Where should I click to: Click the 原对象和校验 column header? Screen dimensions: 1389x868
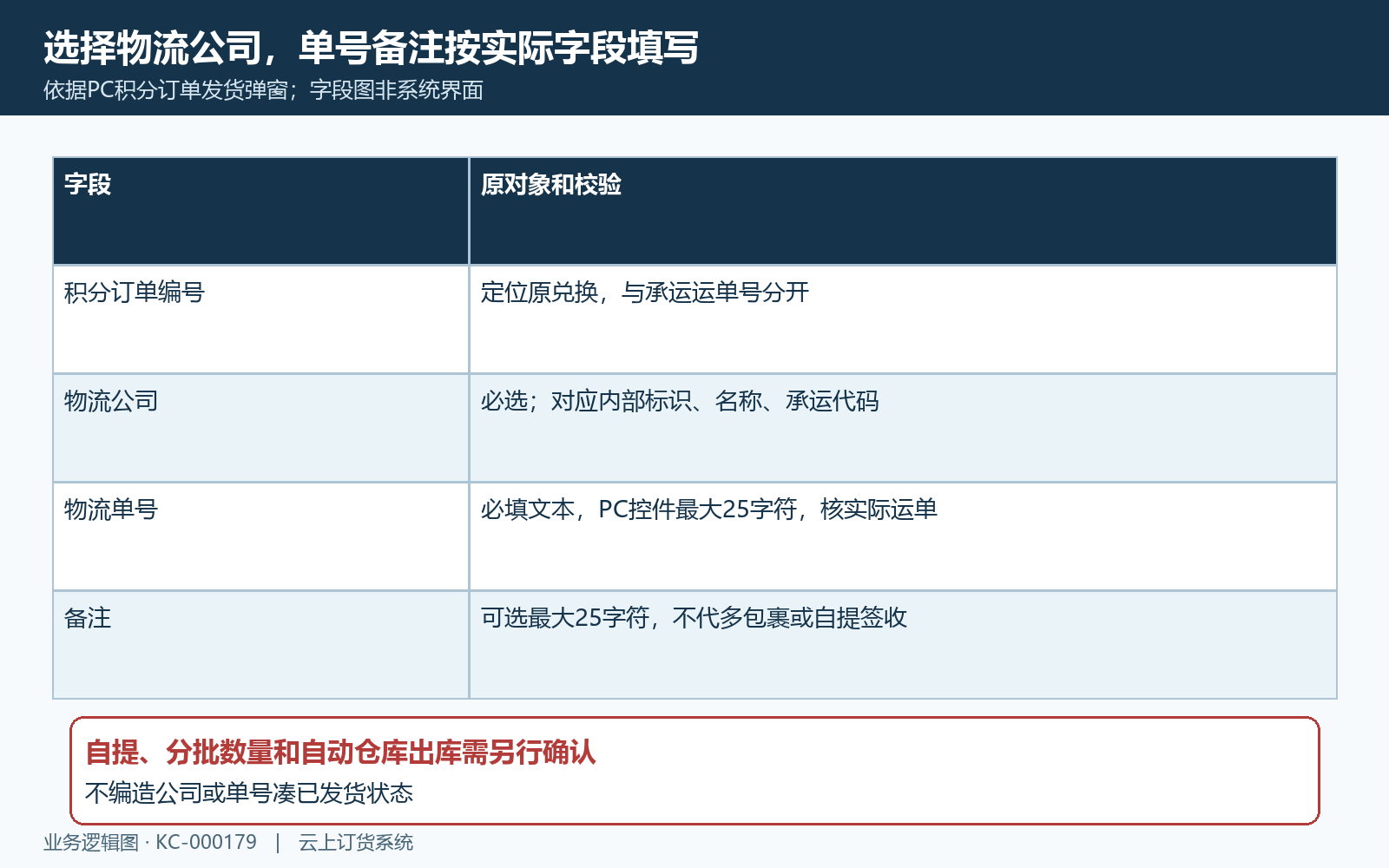pyautogui.click(x=903, y=211)
